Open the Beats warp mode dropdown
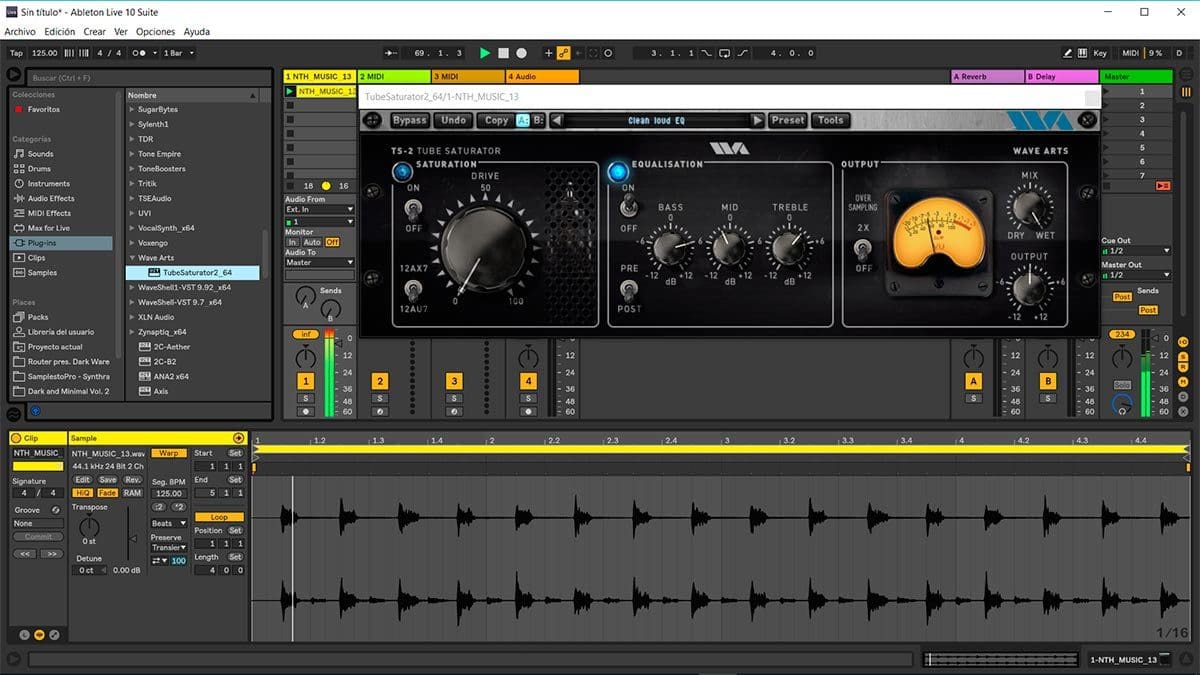 click(169, 523)
